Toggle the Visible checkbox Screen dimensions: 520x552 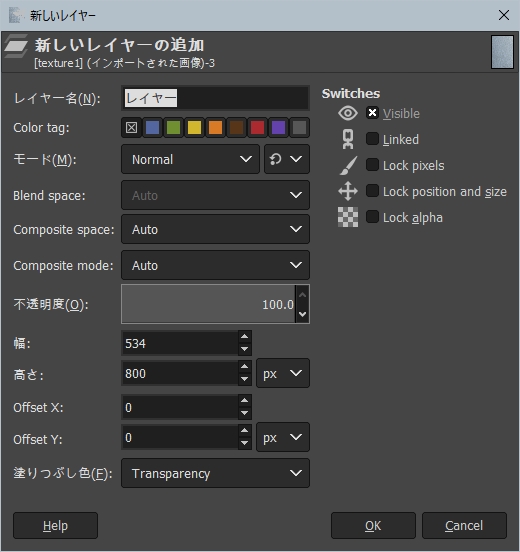tap(372, 113)
